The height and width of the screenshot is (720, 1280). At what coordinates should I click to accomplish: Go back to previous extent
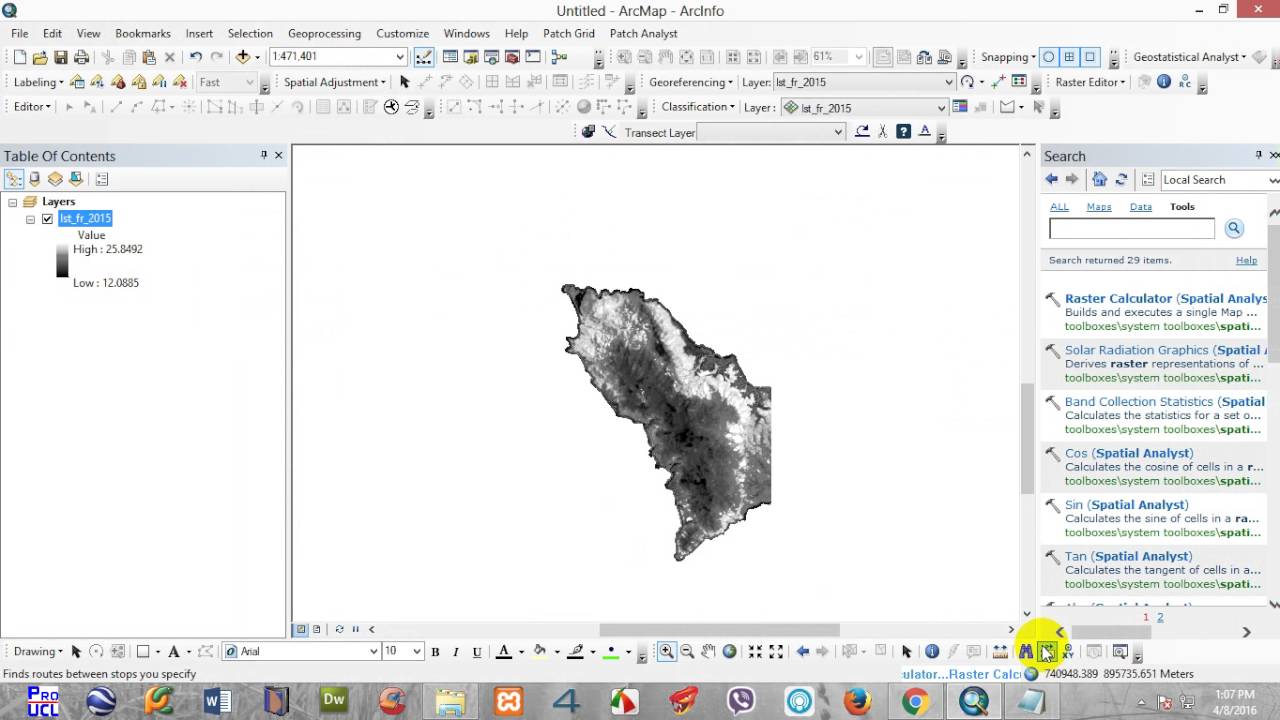[x=802, y=651]
